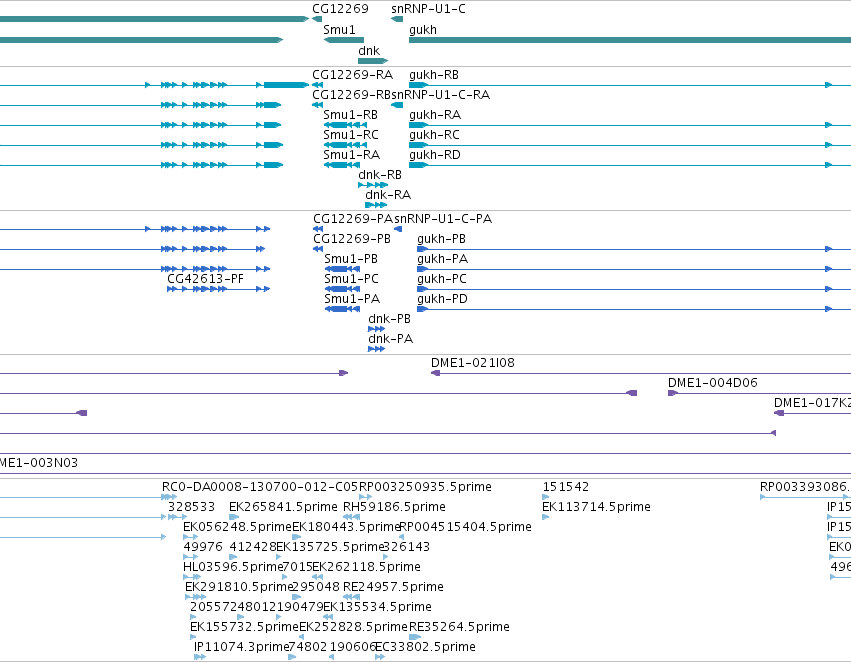Screen dimensions: 851x662
Task: Select the EC33802.5prime EST label
Action: (x=426, y=647)
